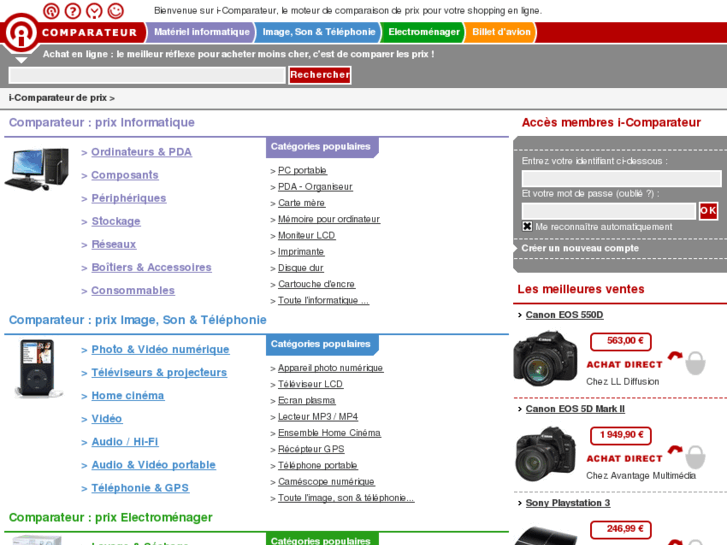The height and width of the screenshot is (545, 727).
Task: Click 'Toute l'informatique ...' link
Action: 323,300
